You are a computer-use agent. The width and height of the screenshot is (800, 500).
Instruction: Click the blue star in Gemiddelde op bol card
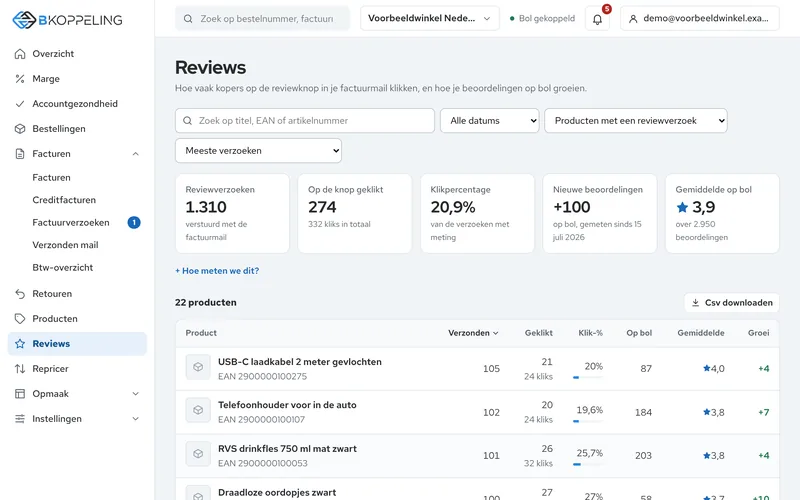(x=682, y=207)
